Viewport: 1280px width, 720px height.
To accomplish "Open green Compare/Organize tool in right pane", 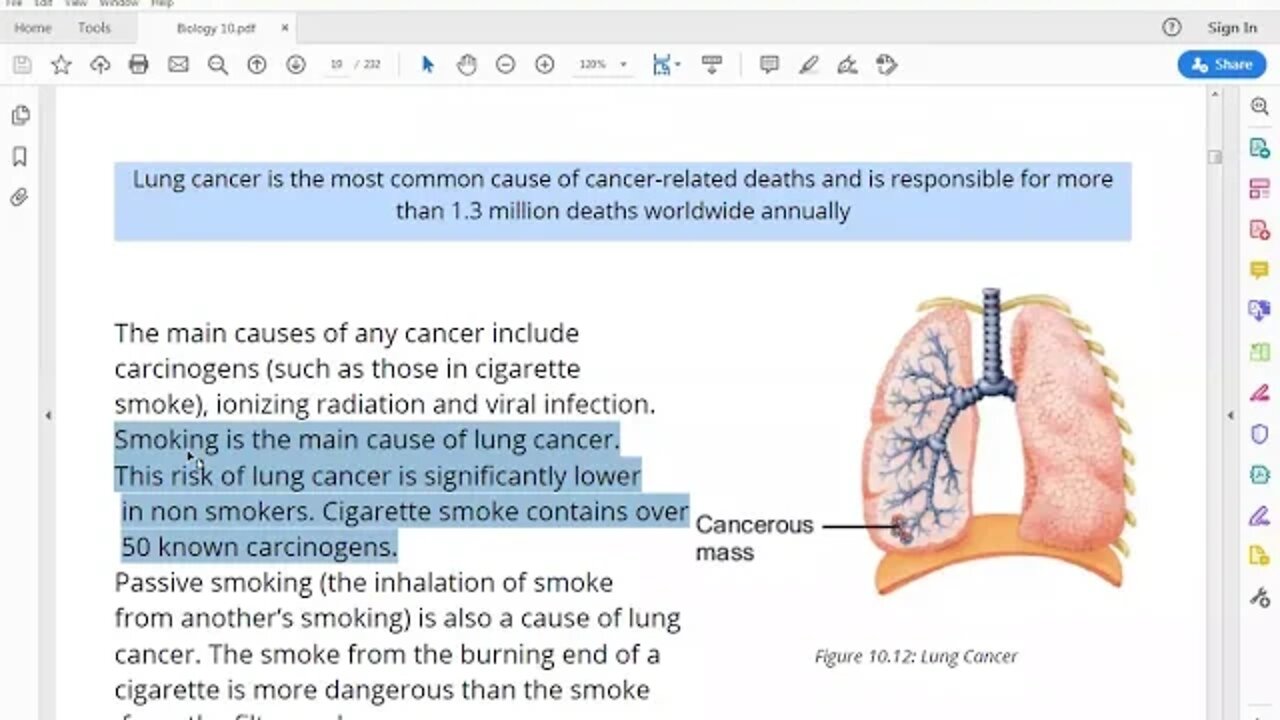I will (x=1260, y=352).
